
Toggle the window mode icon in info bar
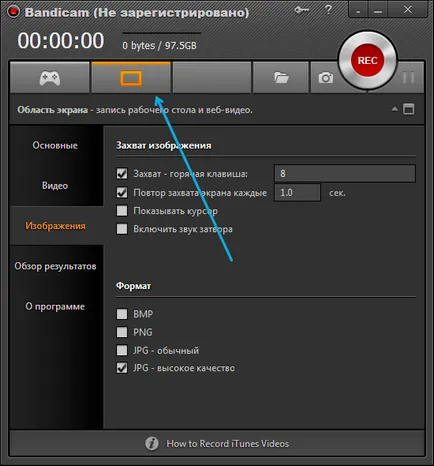click(409, 109)
